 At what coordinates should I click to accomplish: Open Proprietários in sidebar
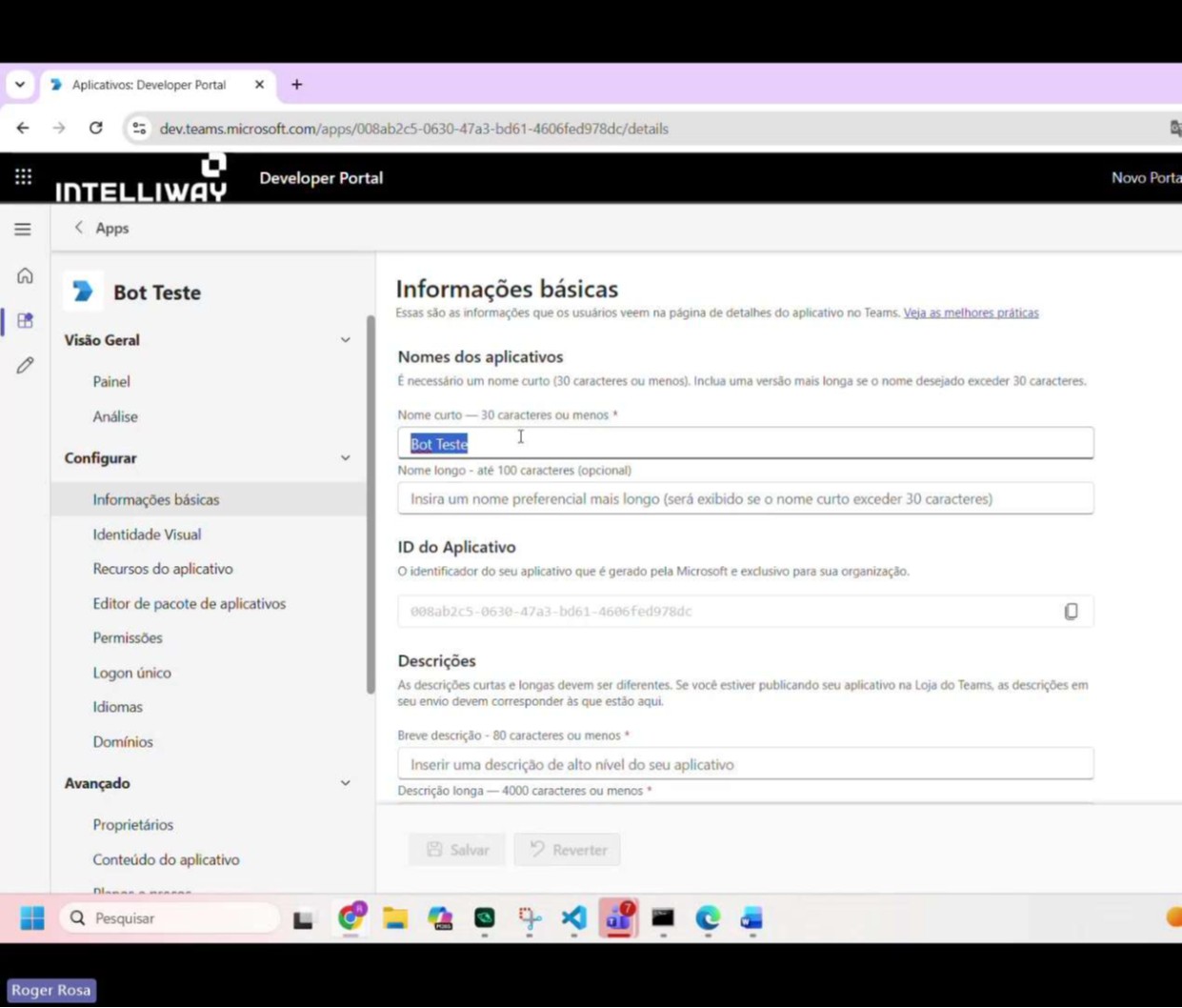click(133, 825)
